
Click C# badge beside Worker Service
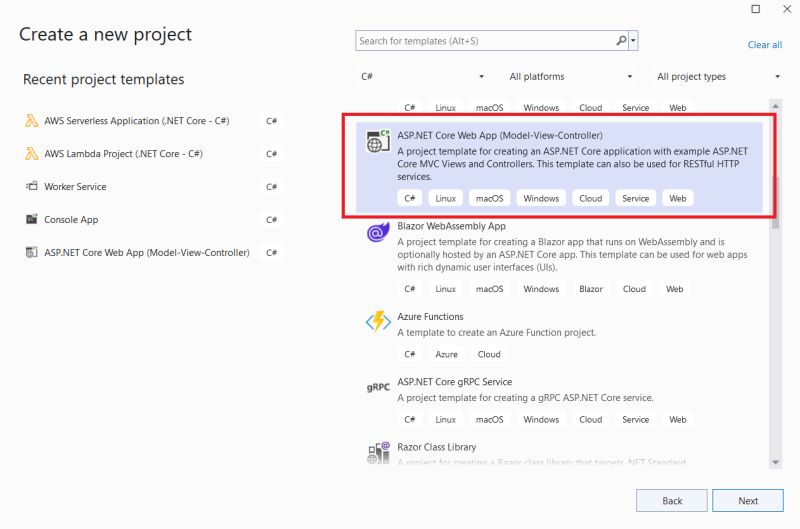pos(271,187)
